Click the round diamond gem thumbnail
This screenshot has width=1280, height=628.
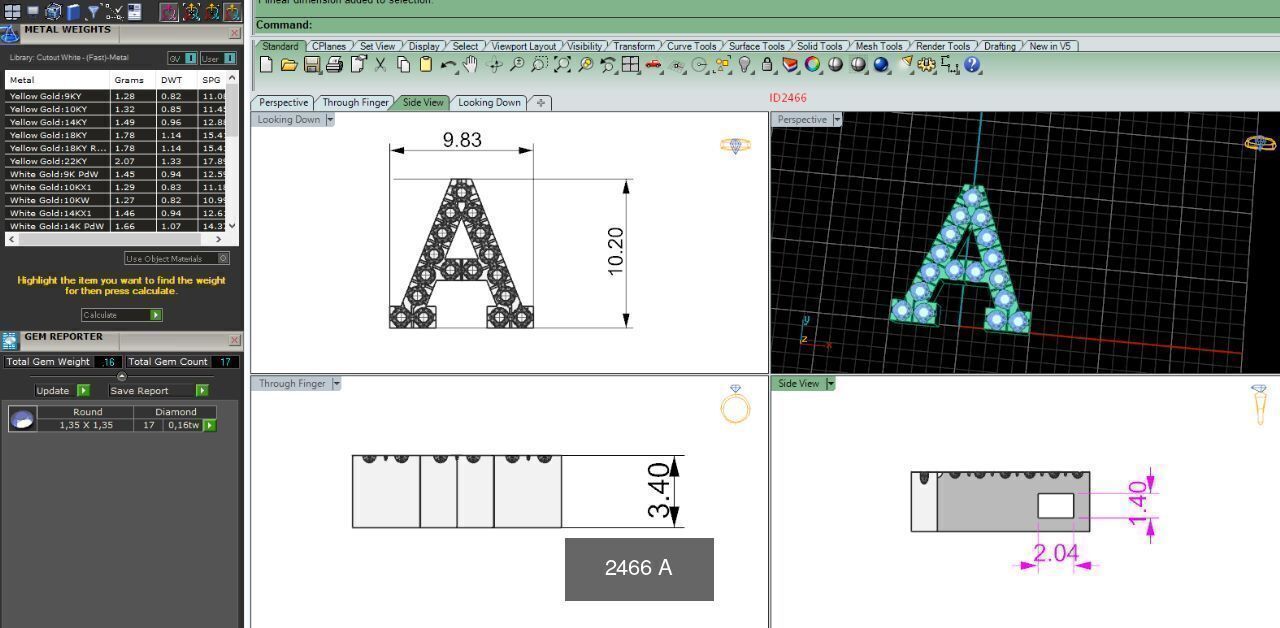[x=22, y=419]
